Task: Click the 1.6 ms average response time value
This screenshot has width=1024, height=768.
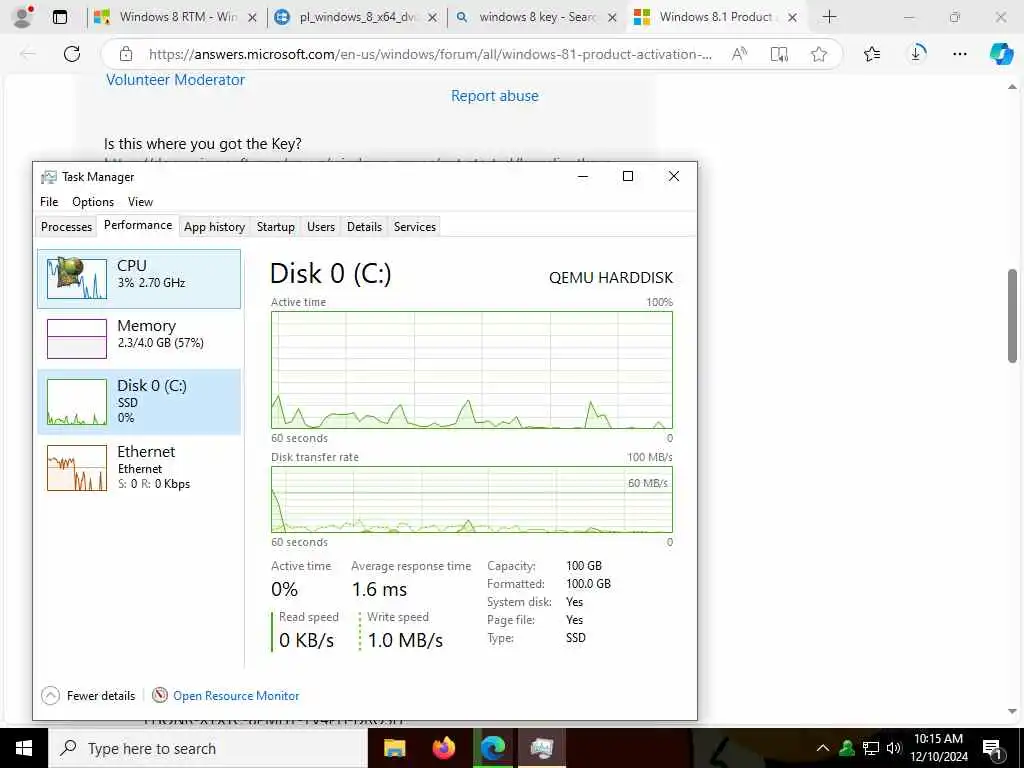Action: [x=379, y=589]
